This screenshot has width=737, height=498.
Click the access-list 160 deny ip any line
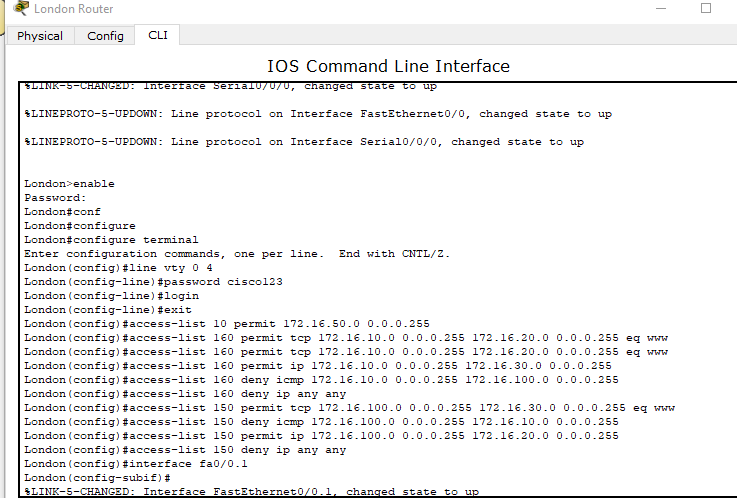pyautogui.click(x=185, y=394)
